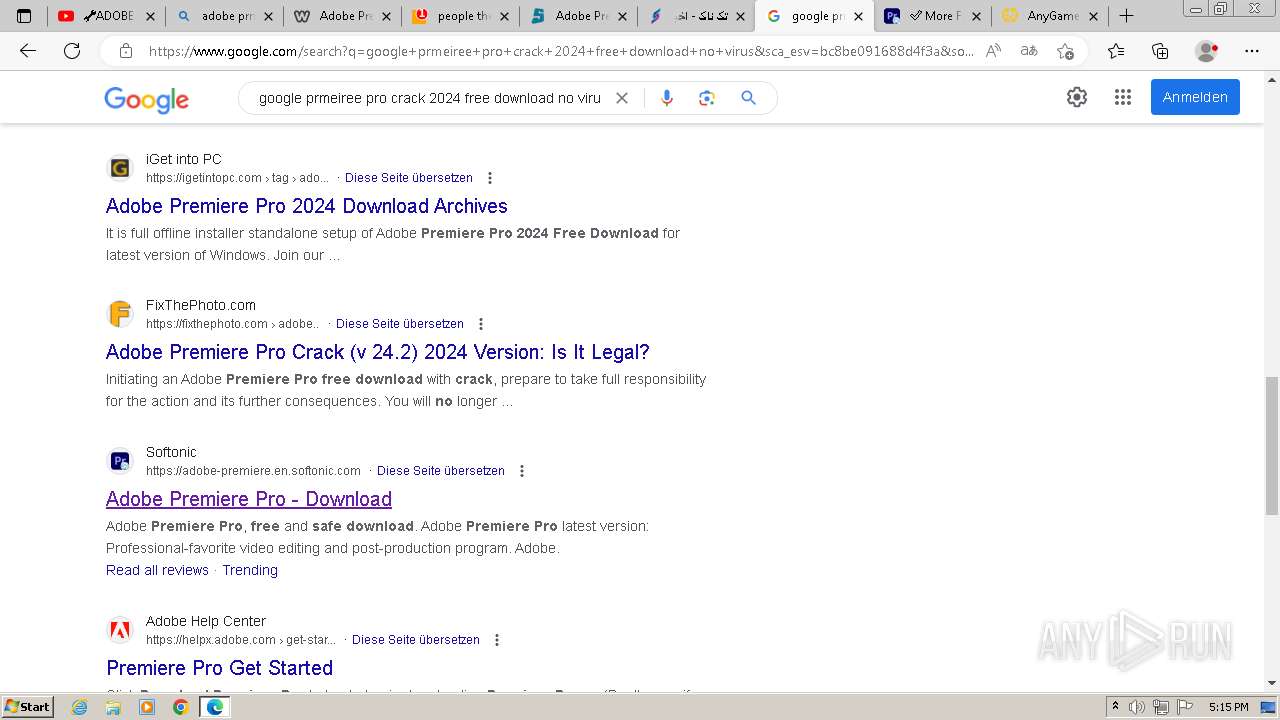The width and height of the screenshot is (1280, 720).
Task: Click the page vertical scrollbar thumb
Action: tap(1272, 445)
